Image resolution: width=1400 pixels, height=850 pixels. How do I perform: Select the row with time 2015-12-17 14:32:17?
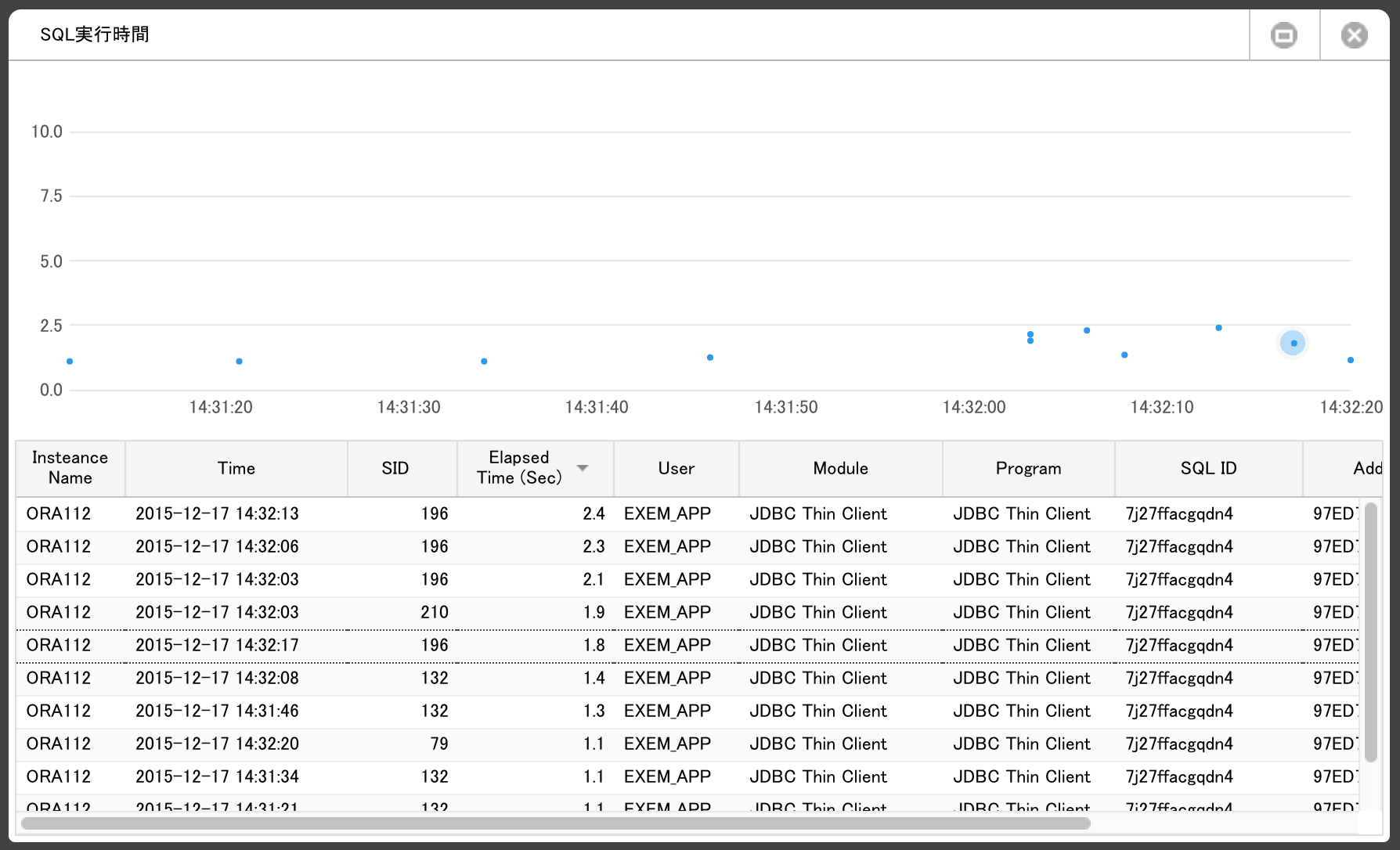687,646
